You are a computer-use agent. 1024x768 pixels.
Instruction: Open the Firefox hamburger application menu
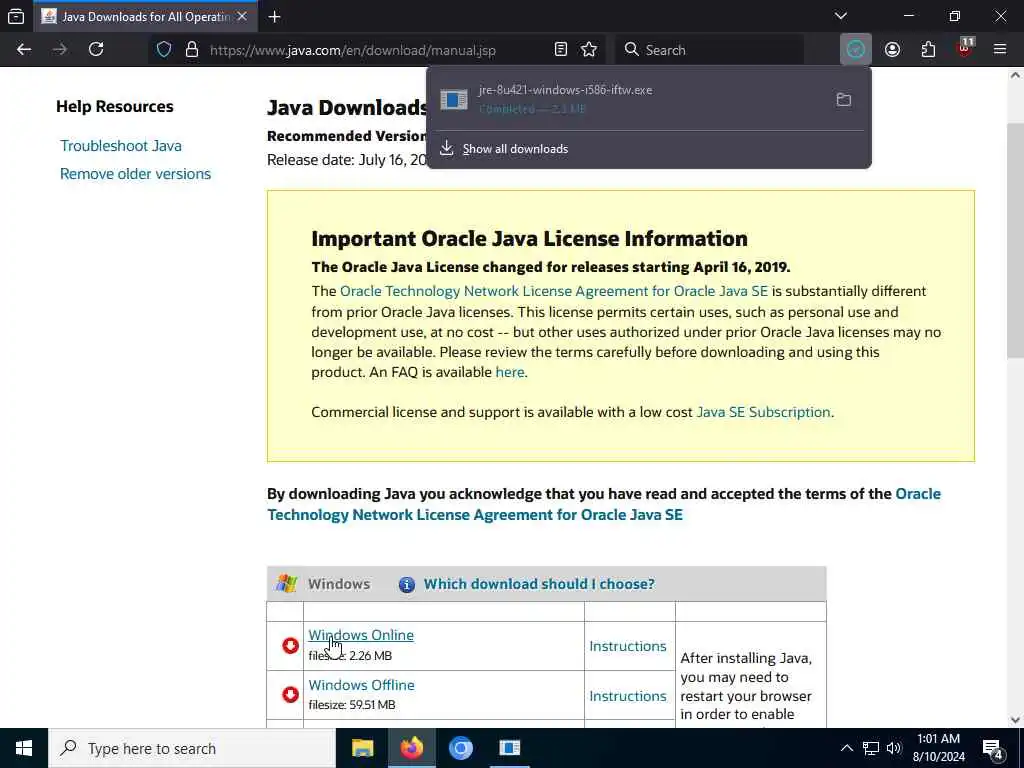pos(1000,50)
